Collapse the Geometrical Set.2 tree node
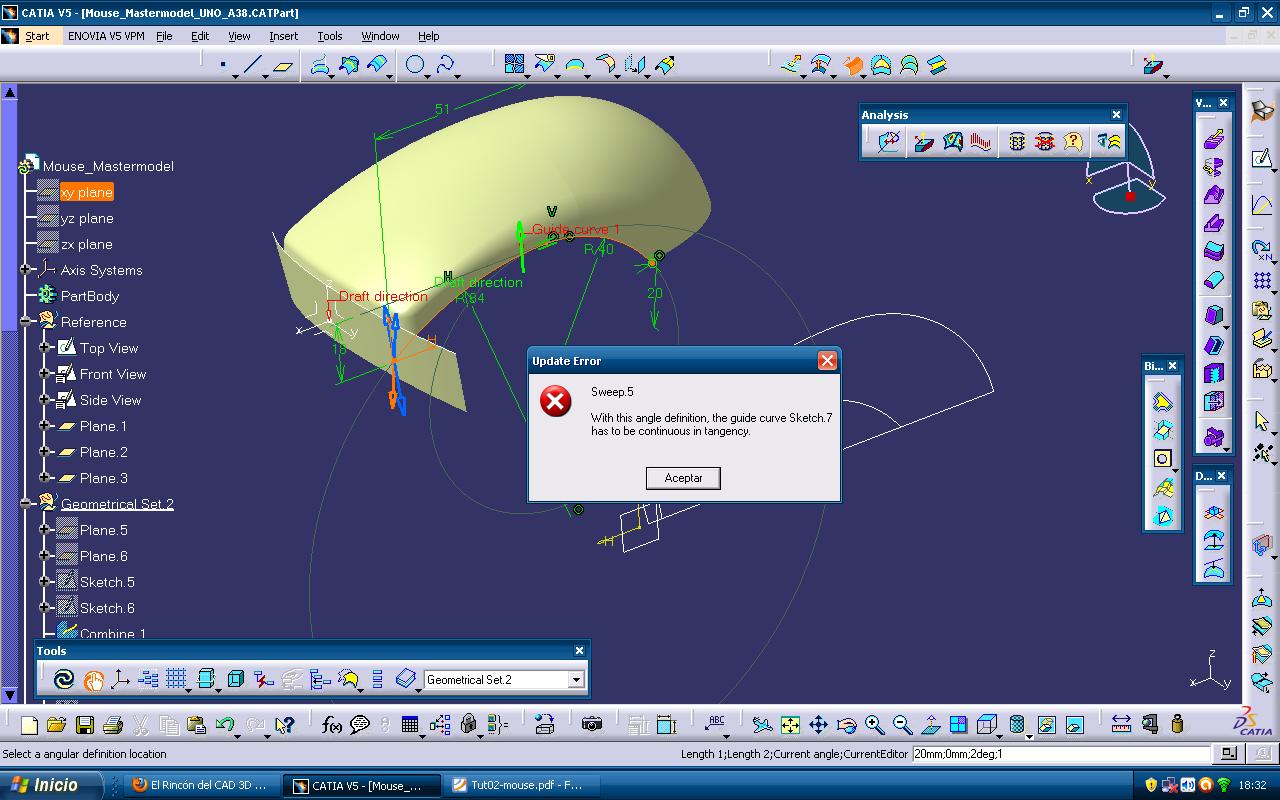 tap(26, 504)
